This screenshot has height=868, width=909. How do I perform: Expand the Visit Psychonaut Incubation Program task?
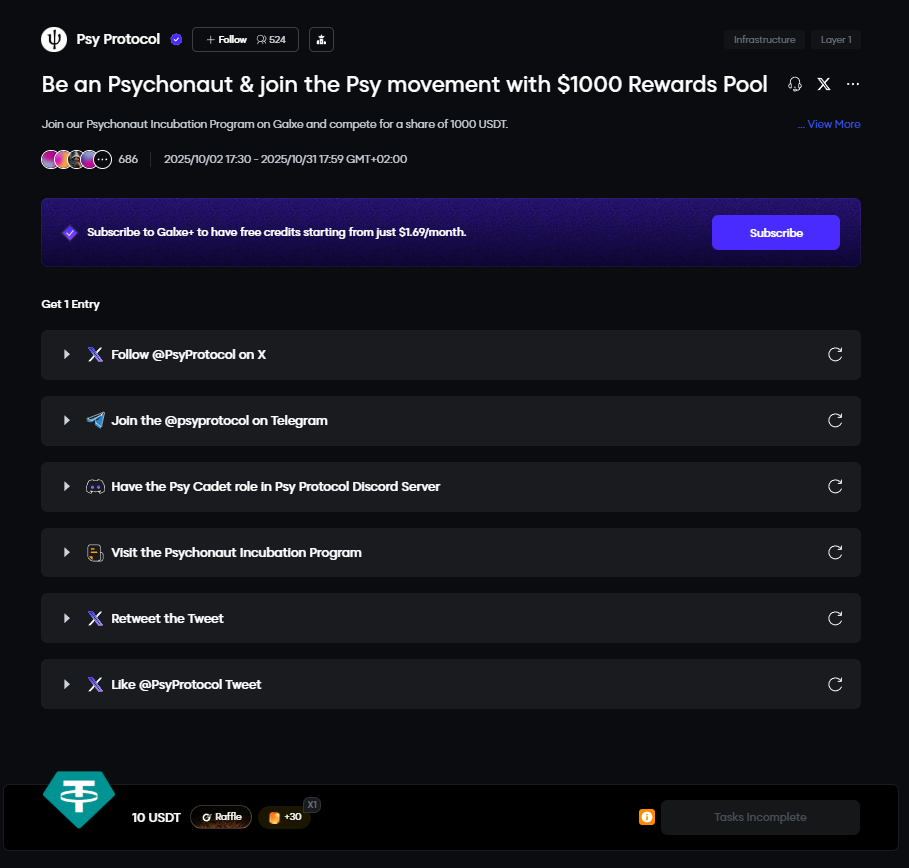pyautogui.click(x=67, y=553)
